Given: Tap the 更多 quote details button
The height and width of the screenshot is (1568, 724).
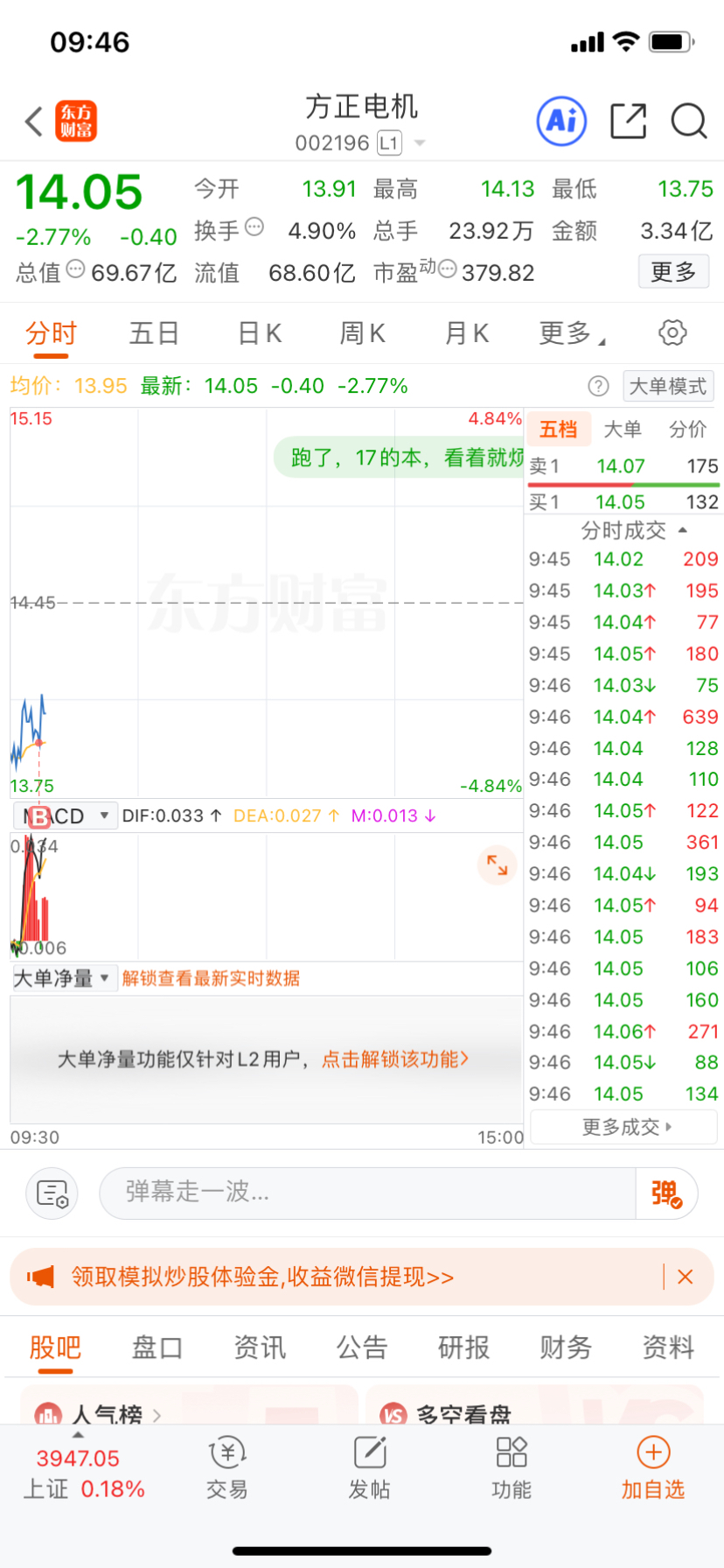Looking at the screenshot, I should pyautogui.click(x=673, y=272).
